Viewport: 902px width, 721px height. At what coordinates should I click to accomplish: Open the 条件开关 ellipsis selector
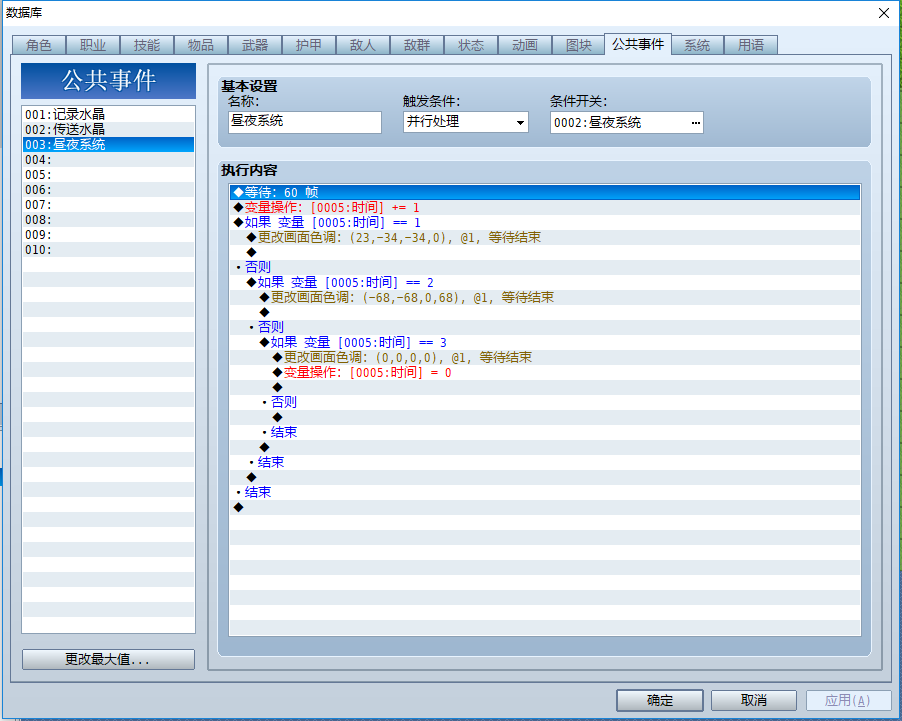tap(695, 123)
